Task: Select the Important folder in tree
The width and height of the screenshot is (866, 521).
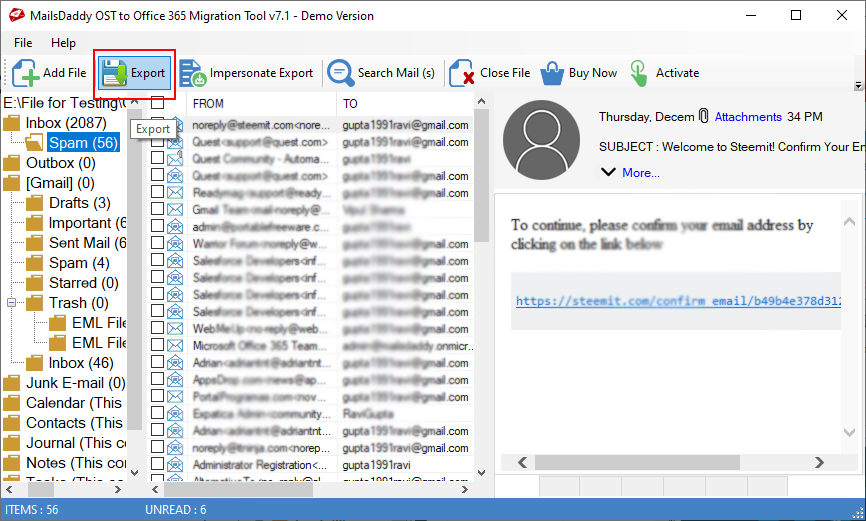Action: (x=87, y=223)
